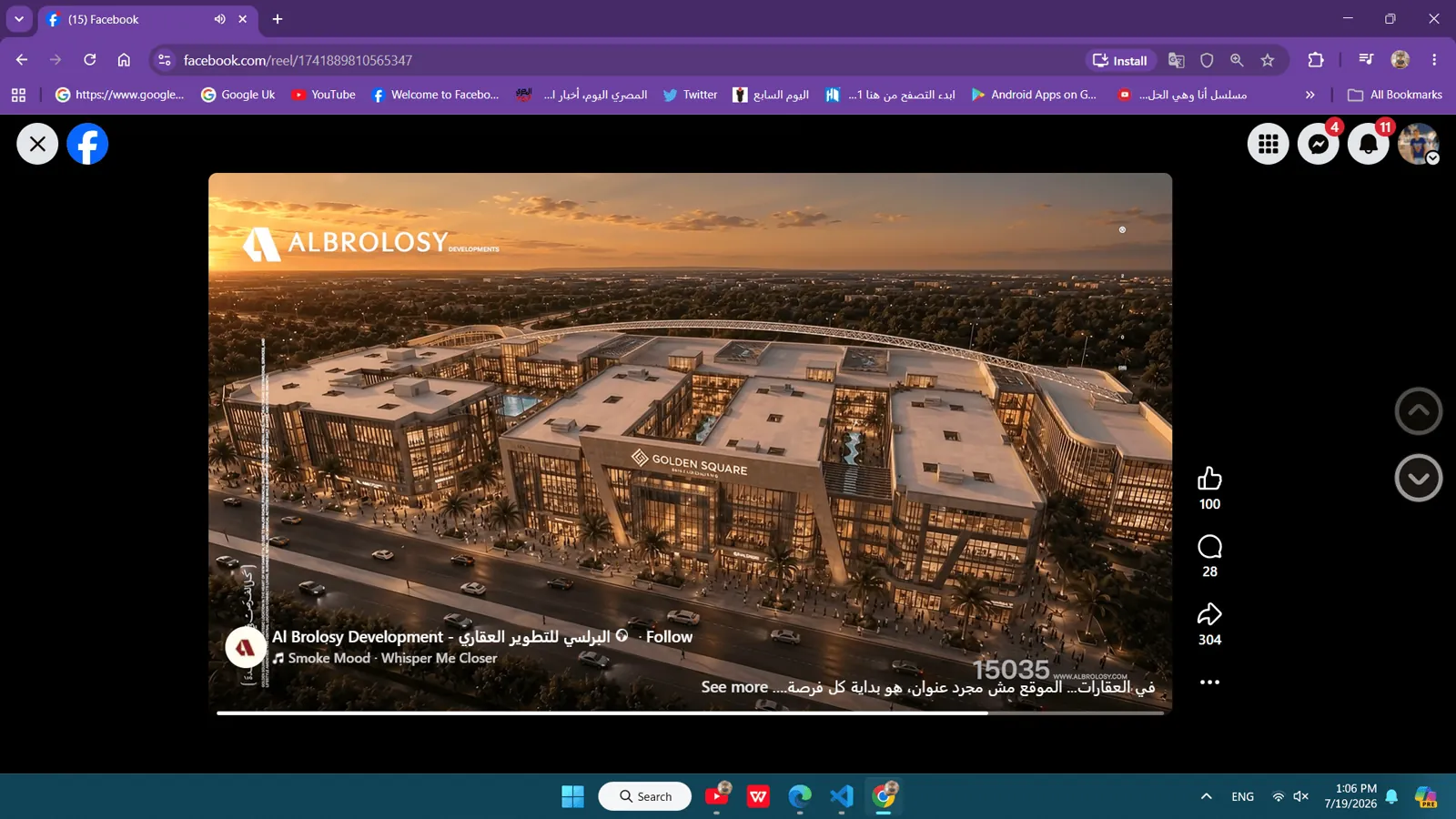Bookmark this page with star
Screen dimensions: 1456x819
[1268, 60]
